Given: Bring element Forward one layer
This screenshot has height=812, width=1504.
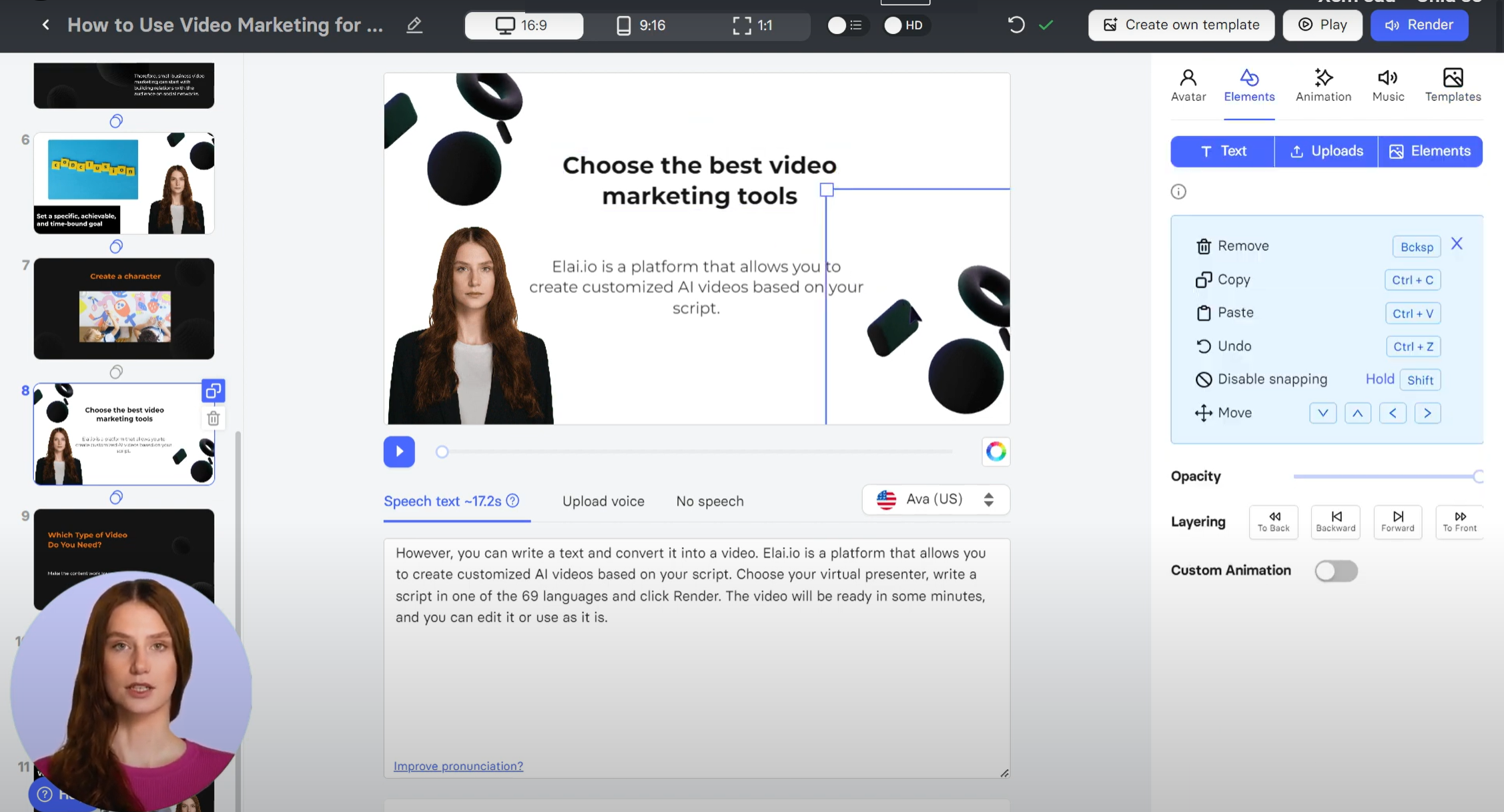Looking at the screenshot, I should [x=1397, y=522].
